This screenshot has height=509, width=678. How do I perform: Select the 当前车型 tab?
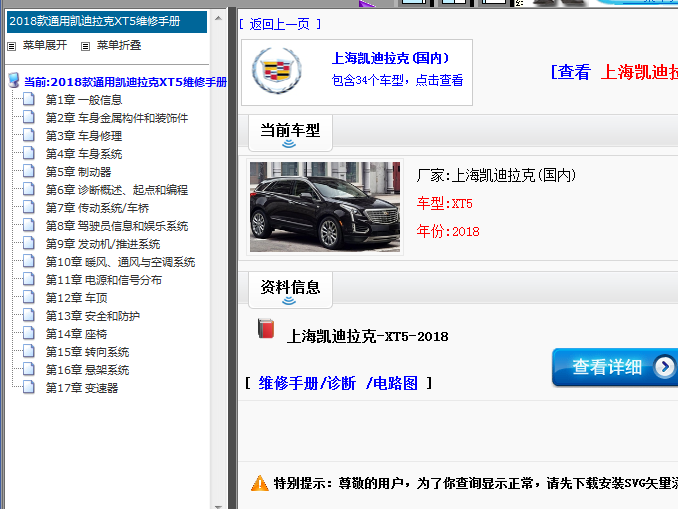point(290,133)
